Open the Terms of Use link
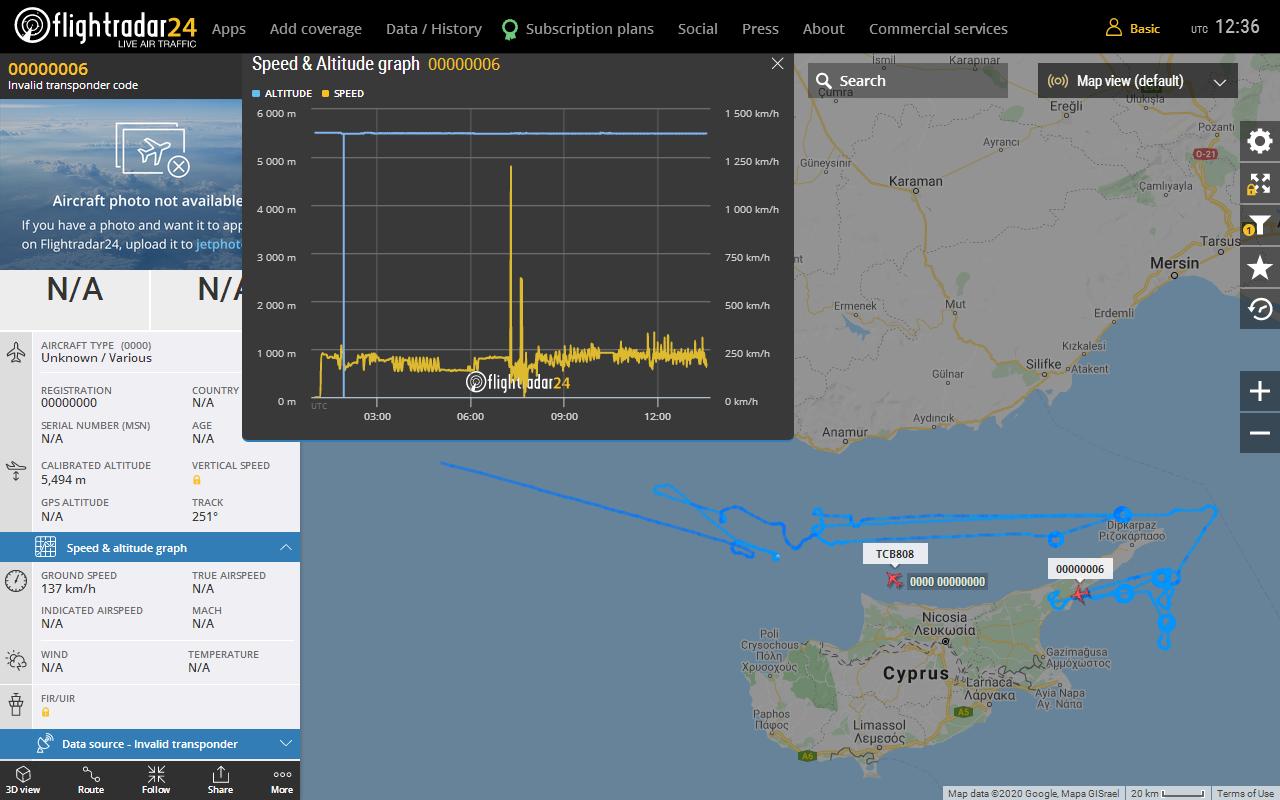This screenshot has width=1280, height=800. point(1245,793)
